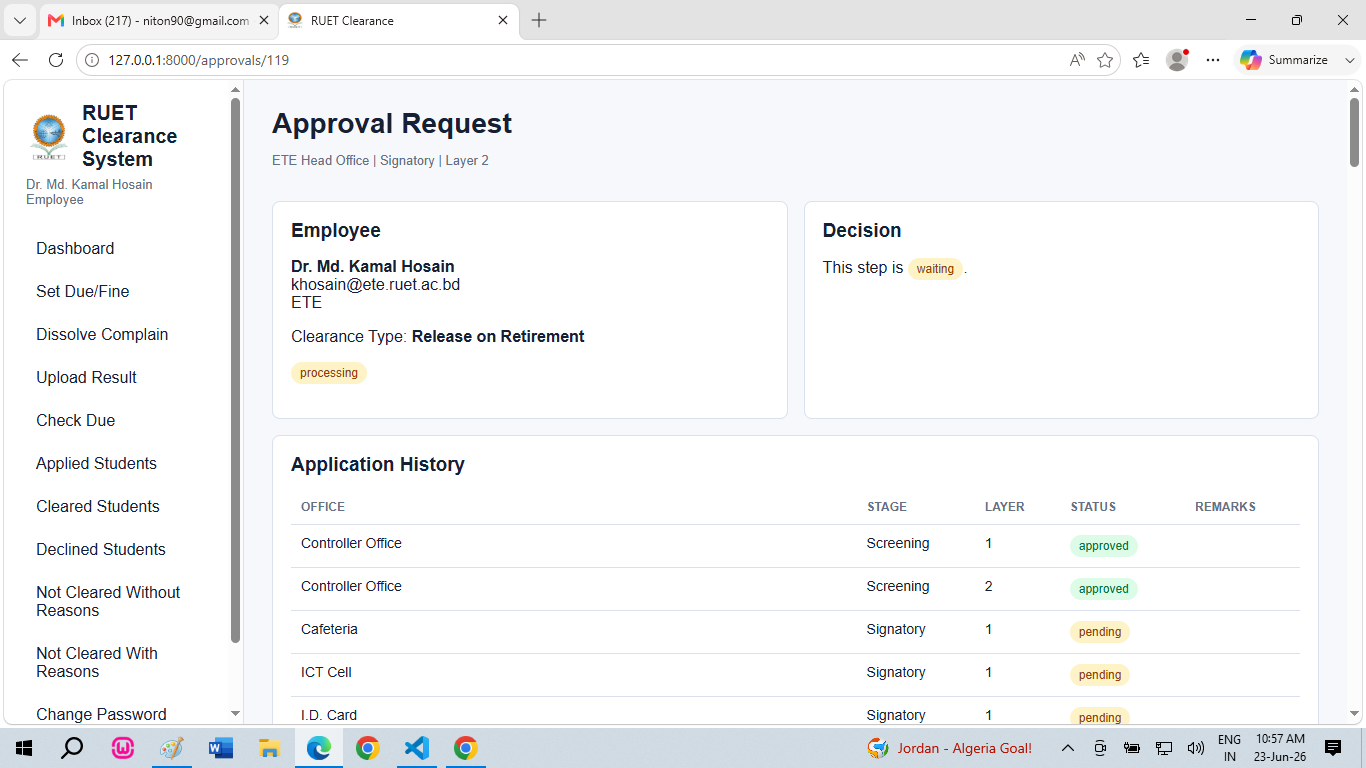1366x768 pixels.
Task: Switch input language via ENG IN
Action: tap(1229, 748)
